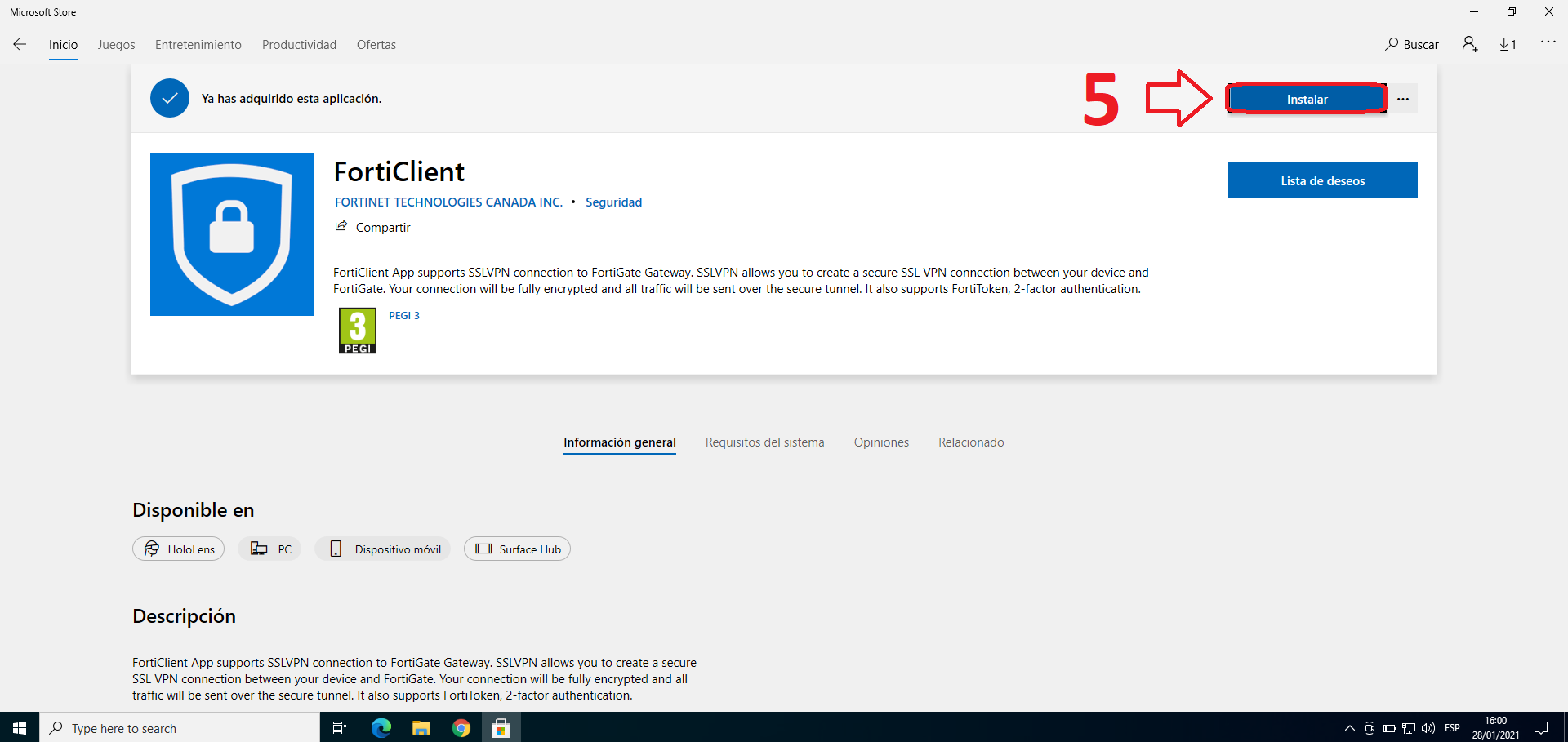Click the back arrow icon
The height and width of the screenshot is (742, 1568).
20,44
